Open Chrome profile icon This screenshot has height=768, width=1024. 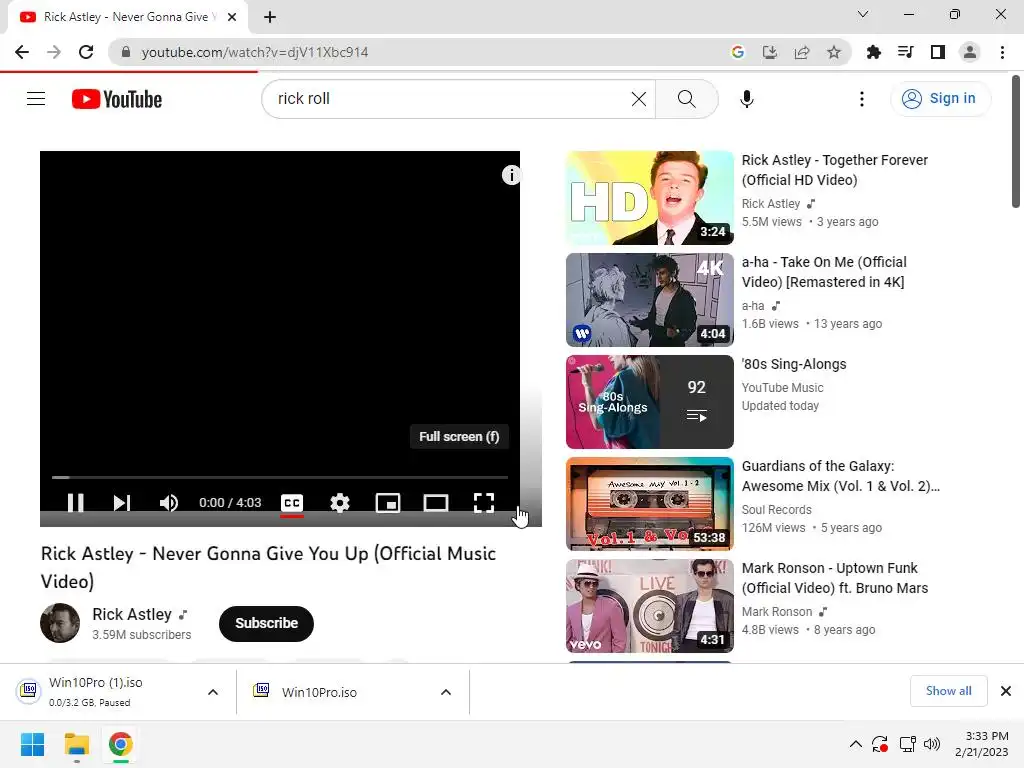(970, 52)
